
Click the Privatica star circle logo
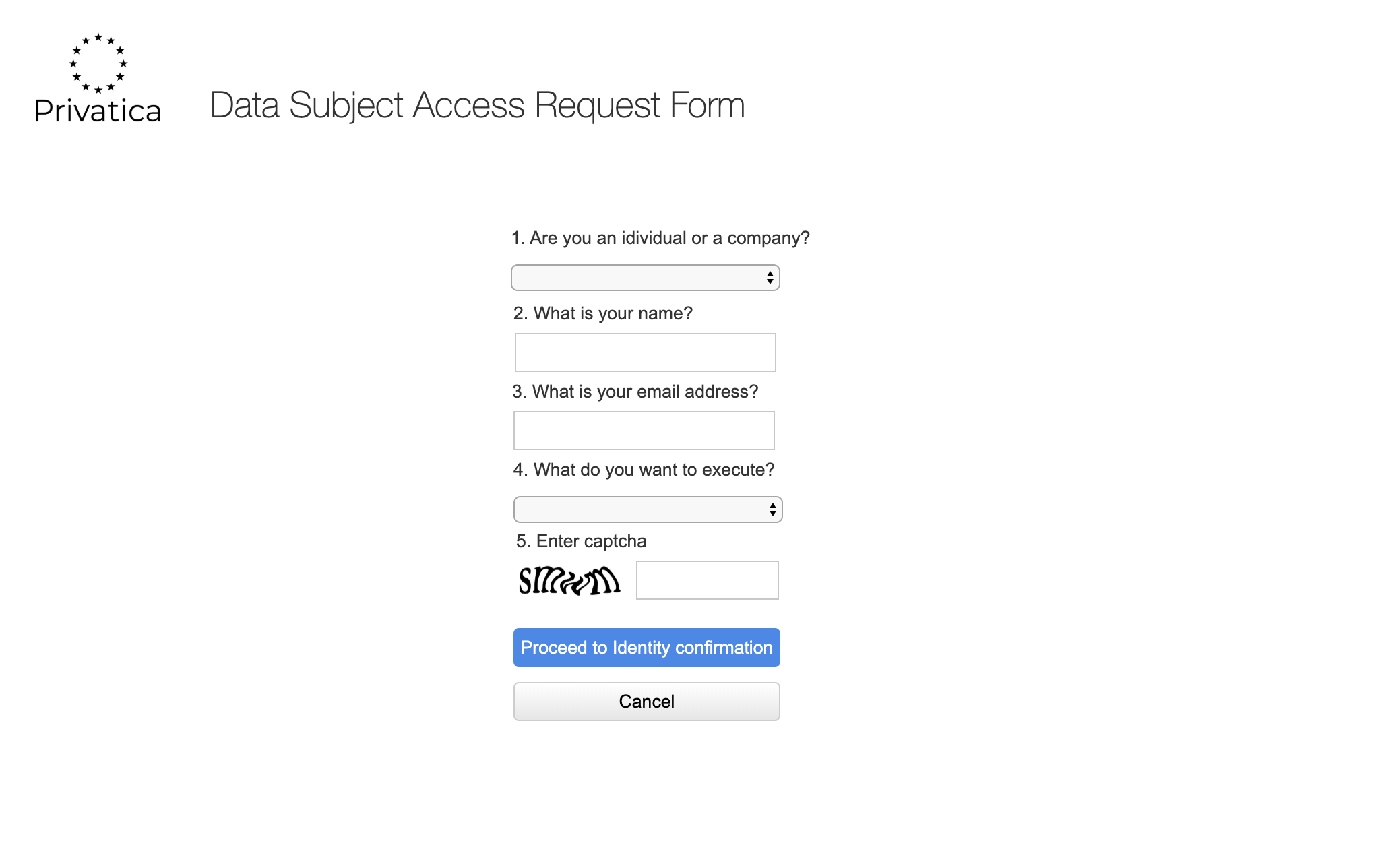click(x=98, y=63)
